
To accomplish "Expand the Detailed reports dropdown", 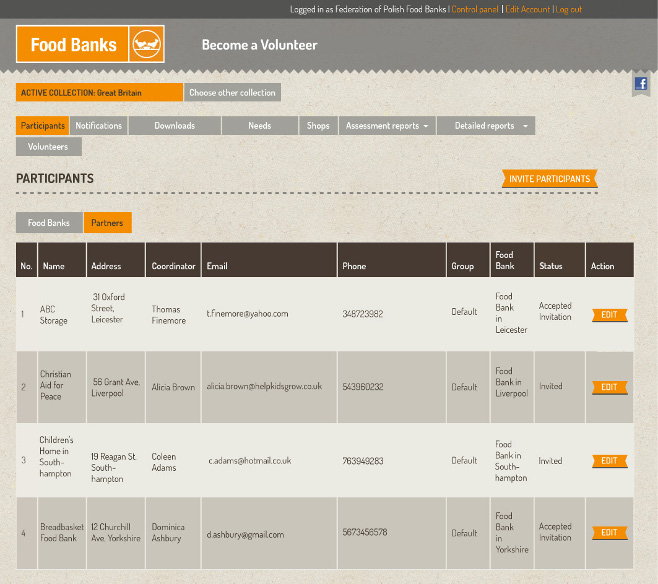I will tap(492, 126).
